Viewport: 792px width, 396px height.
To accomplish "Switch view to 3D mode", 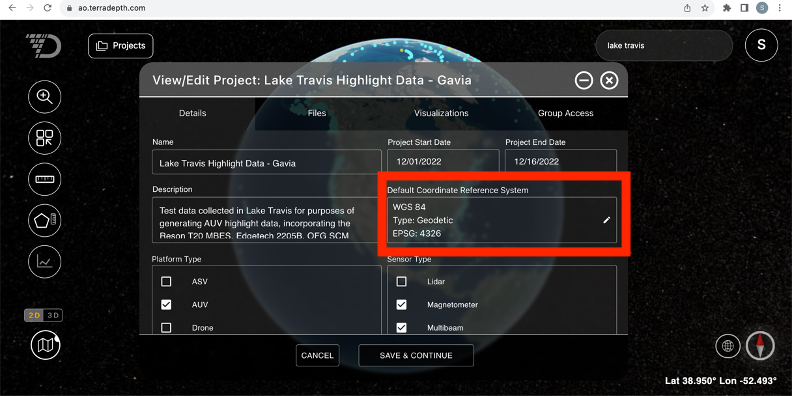I will click(53, 315).
